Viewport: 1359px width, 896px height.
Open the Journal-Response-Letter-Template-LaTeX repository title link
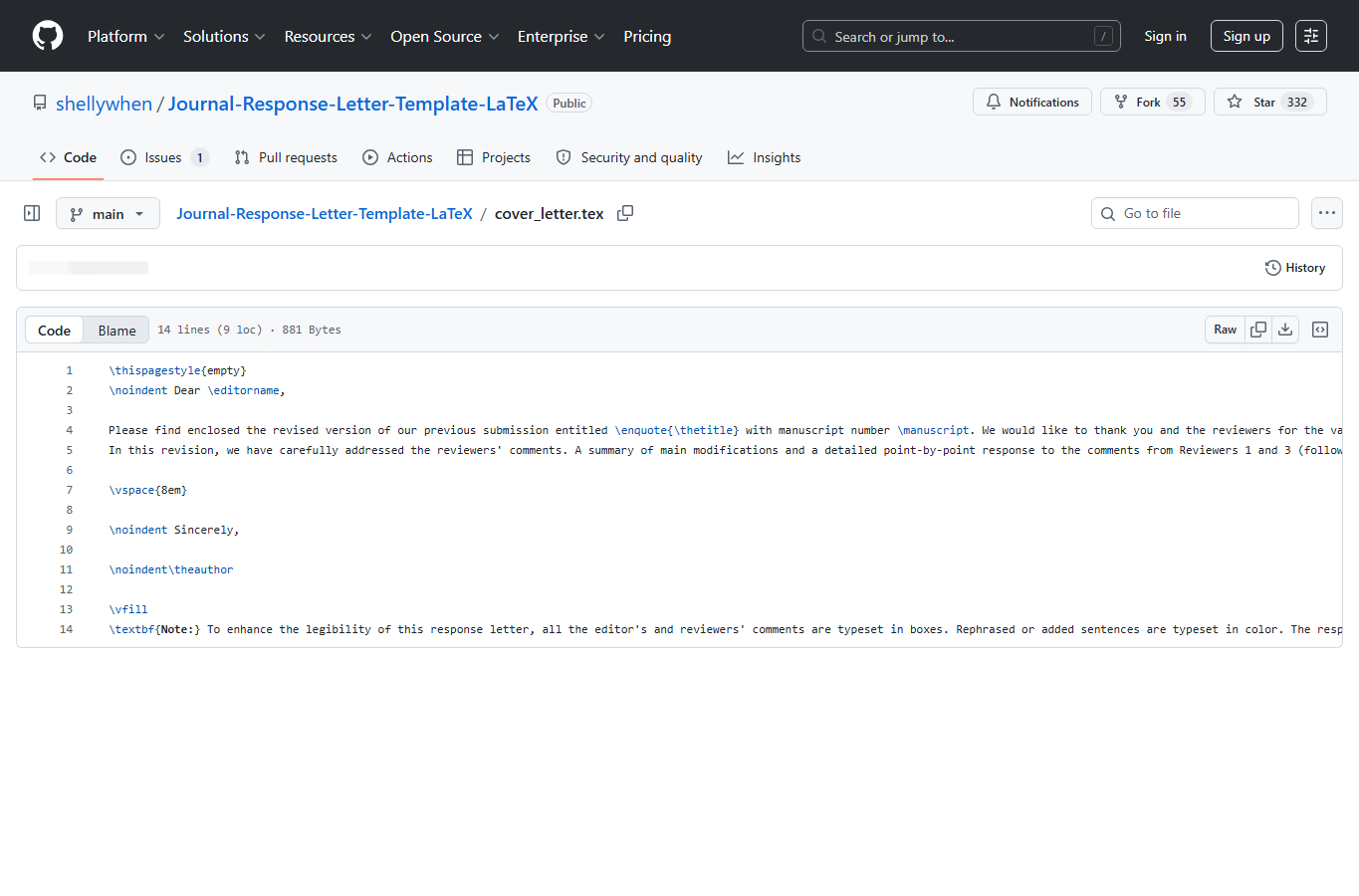click(352, 104)
